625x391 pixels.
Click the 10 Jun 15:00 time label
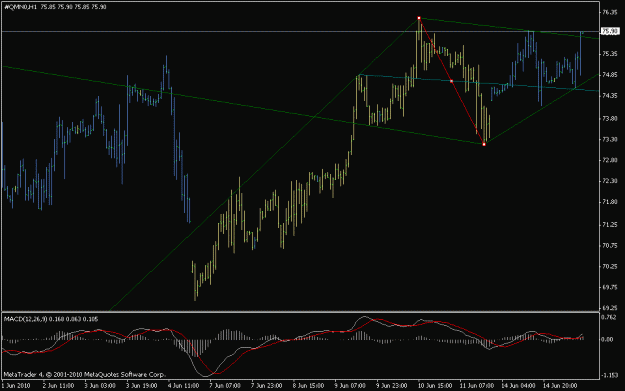click(435, 386)
